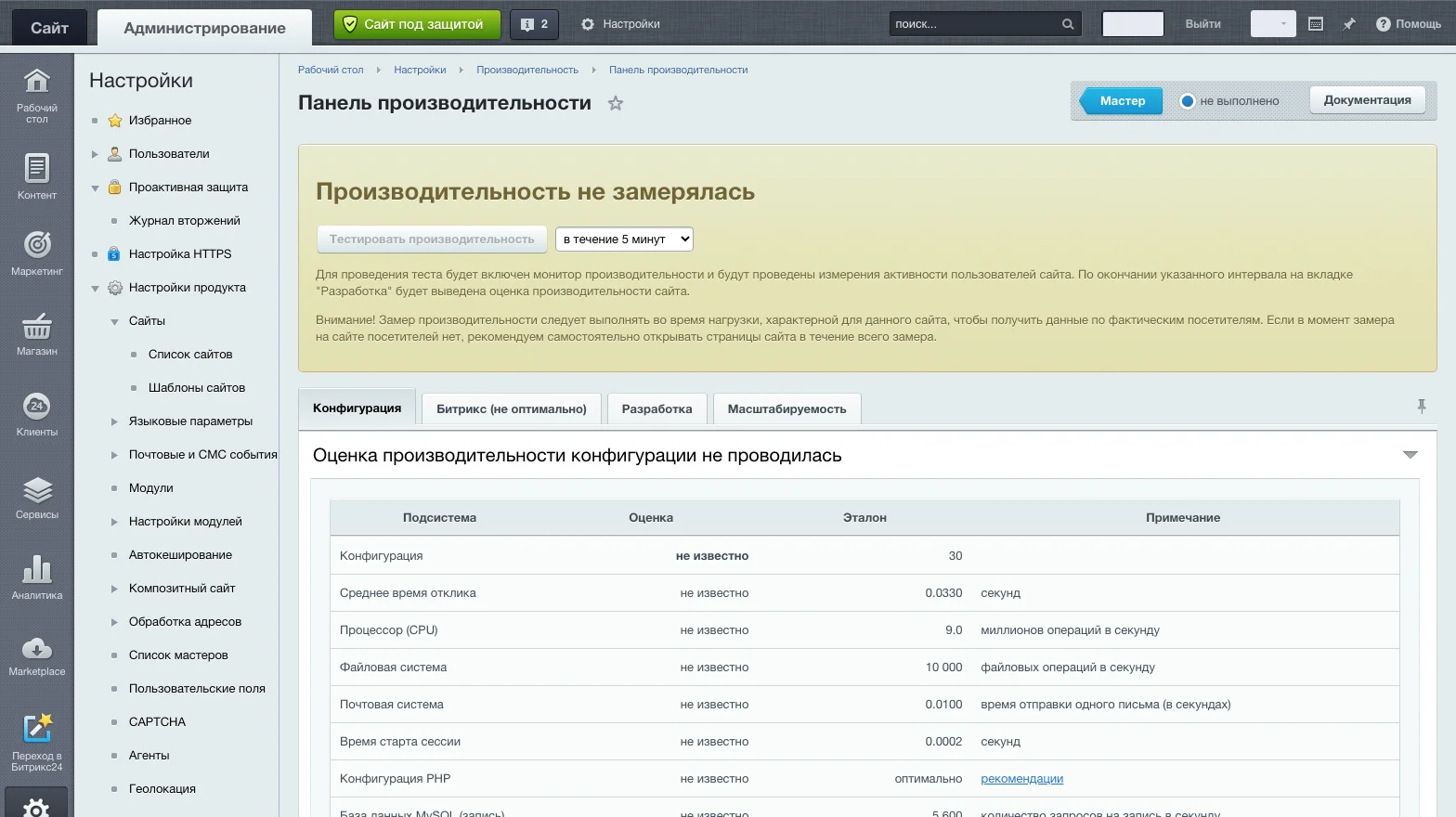Screen dimensions: 1456x817
Task: Collapse the Настройки продукта tree node
Action: coord(95,288)
